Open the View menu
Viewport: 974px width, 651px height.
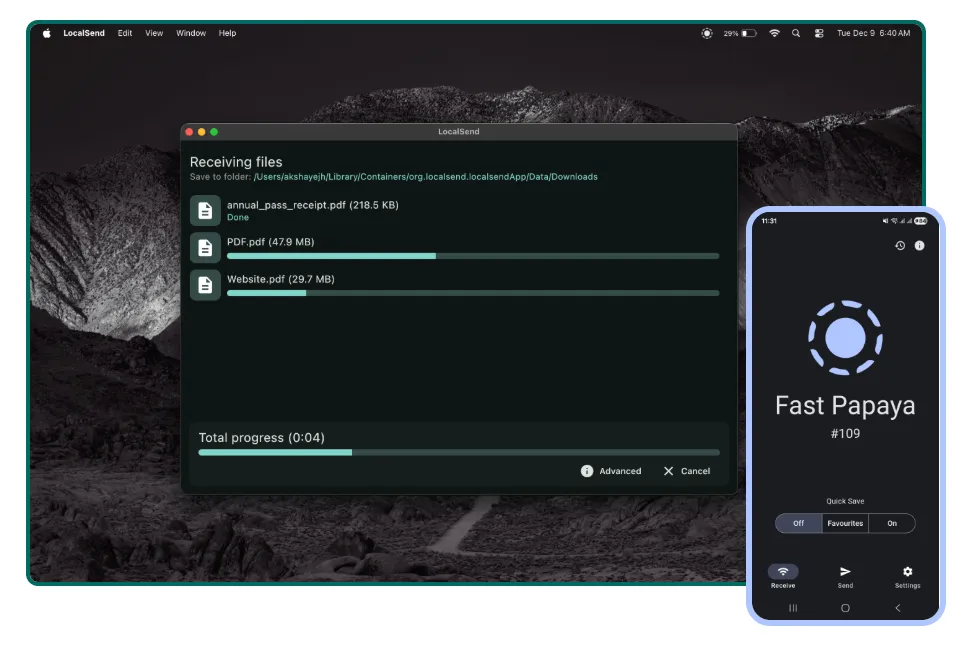point(154,34)
